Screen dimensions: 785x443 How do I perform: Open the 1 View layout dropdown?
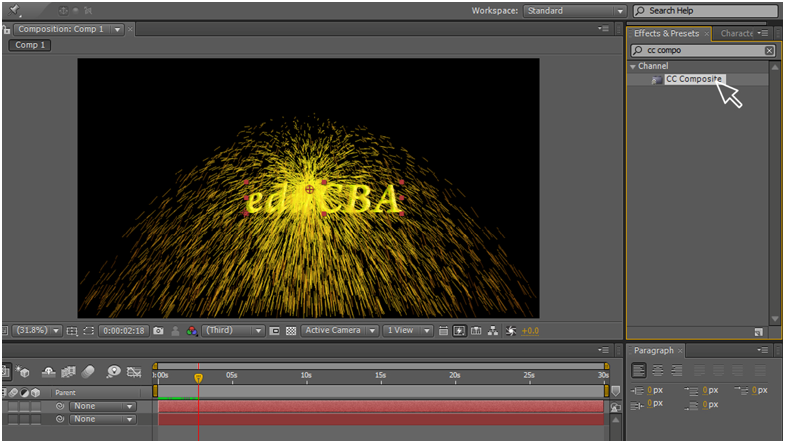408,330
